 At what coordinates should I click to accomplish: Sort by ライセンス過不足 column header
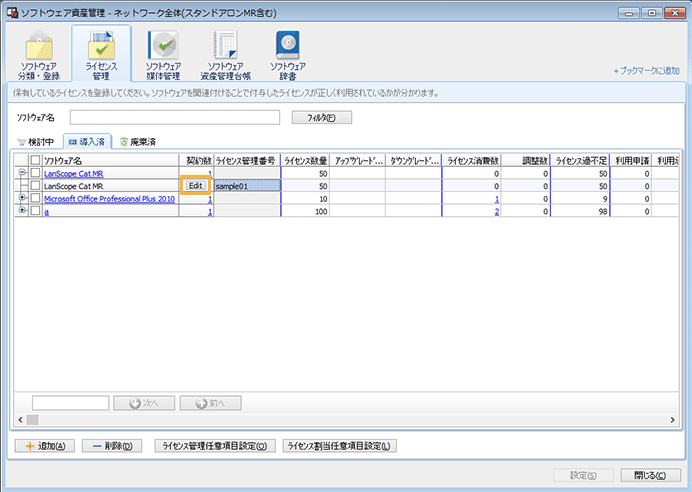tap(580, 161)
